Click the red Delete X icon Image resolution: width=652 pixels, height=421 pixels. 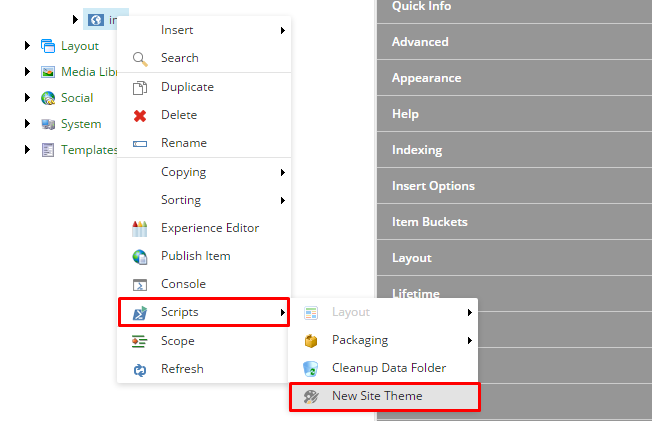pos(140,116)
